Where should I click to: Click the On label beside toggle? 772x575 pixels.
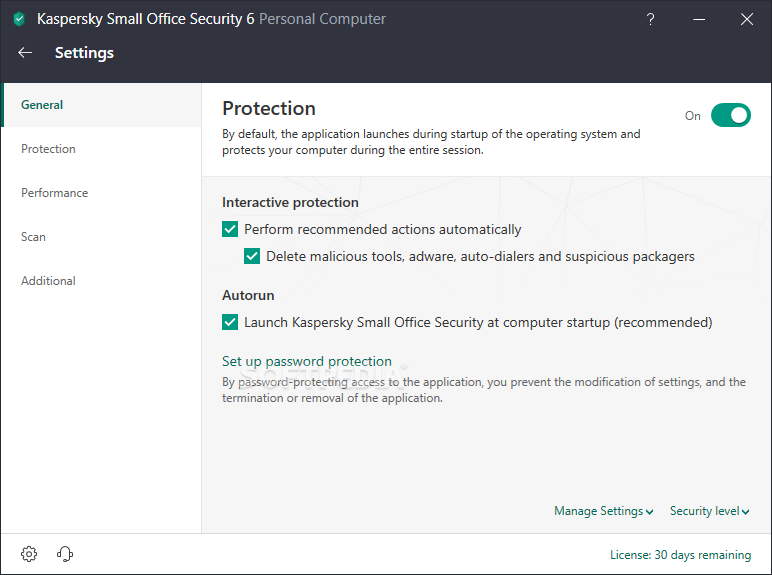pos(693,116)
